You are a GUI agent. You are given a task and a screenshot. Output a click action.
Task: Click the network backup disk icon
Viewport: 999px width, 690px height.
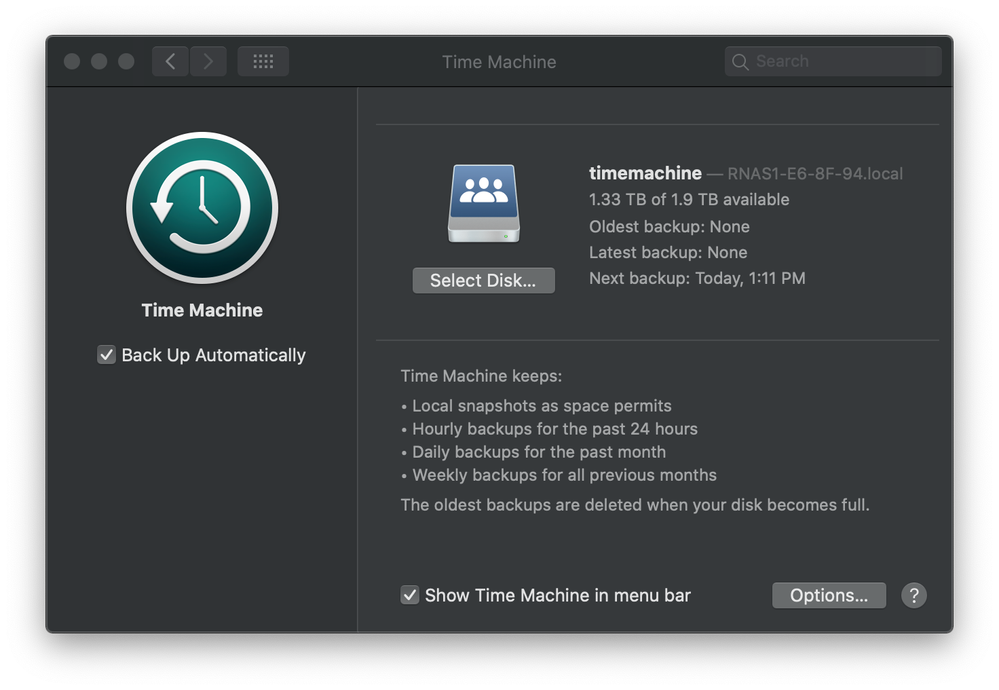(x=484, y=203)
